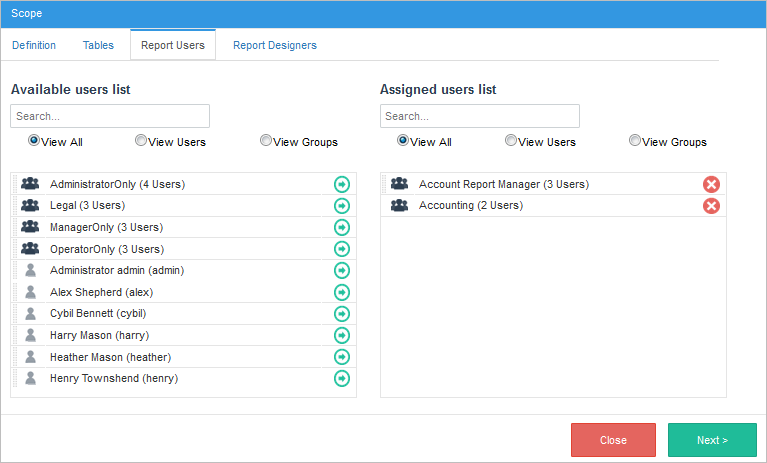
Task: Focus the Available users search field
Action: [110, 116]
